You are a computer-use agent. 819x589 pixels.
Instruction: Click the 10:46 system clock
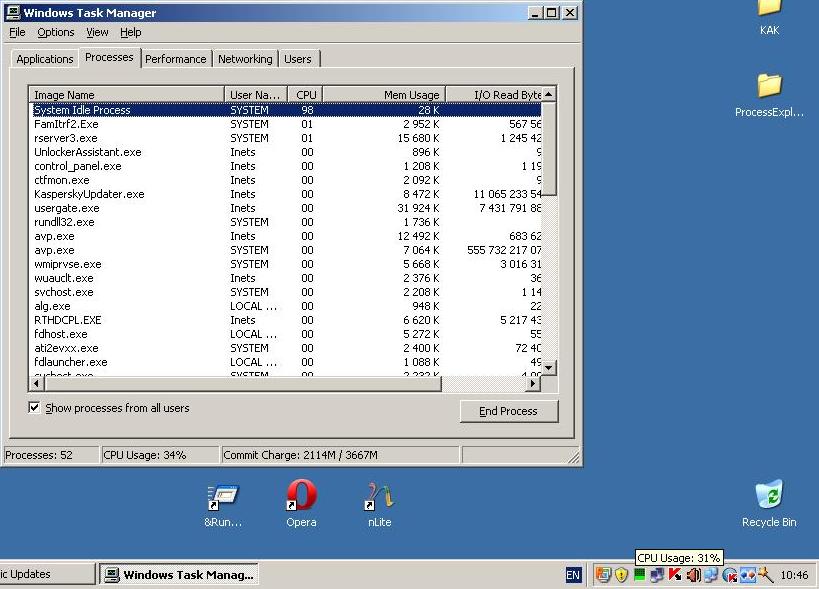point(794,575)
